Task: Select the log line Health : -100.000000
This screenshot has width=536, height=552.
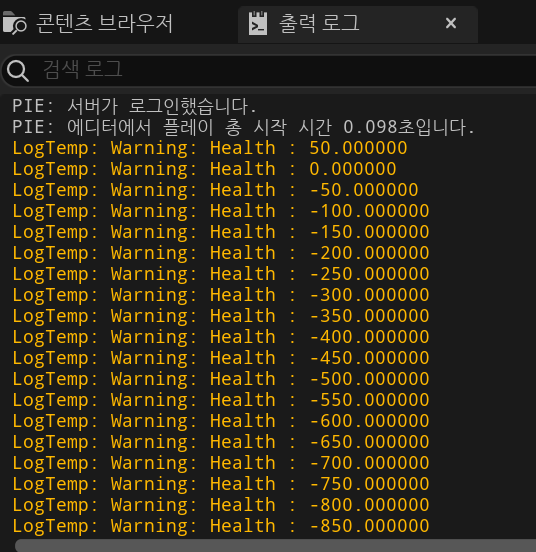Action: coord(221,211)
